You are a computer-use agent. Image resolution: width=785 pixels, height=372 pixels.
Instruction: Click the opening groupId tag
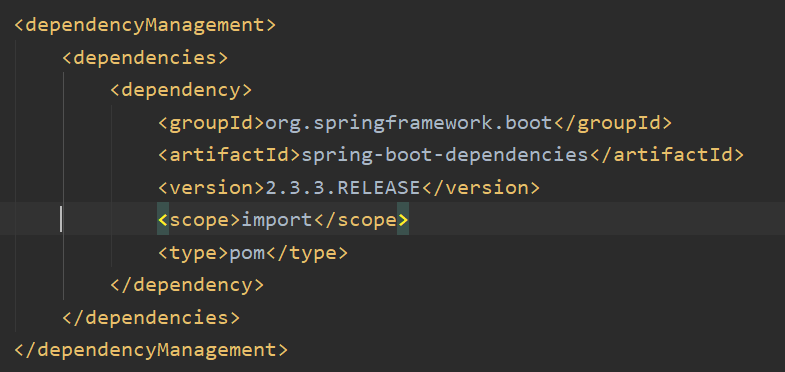tap(211, 123)
